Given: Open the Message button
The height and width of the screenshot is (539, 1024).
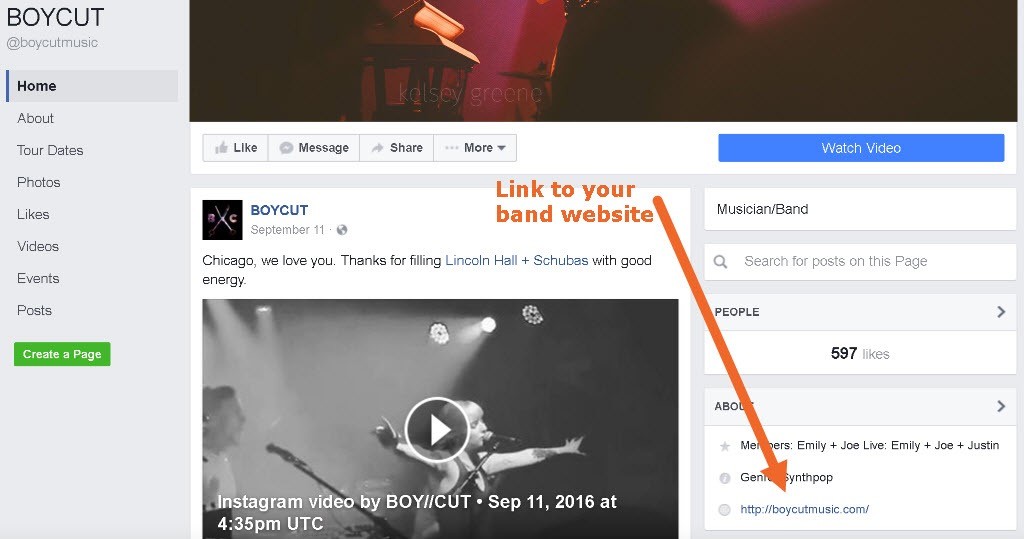Looking at the screenshot, I should point(313,148).
